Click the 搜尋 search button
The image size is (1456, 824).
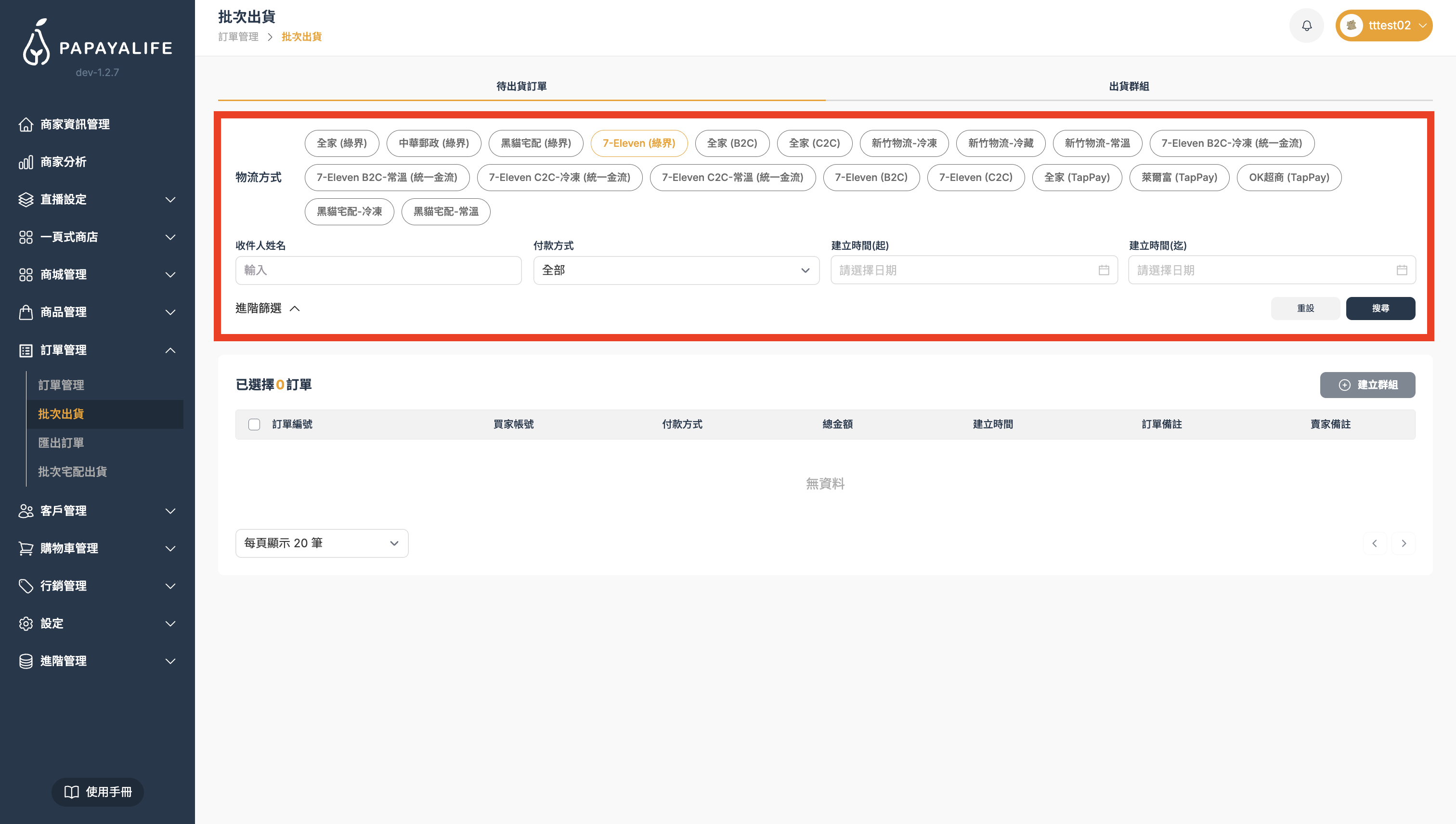(x=1380, y=309)
